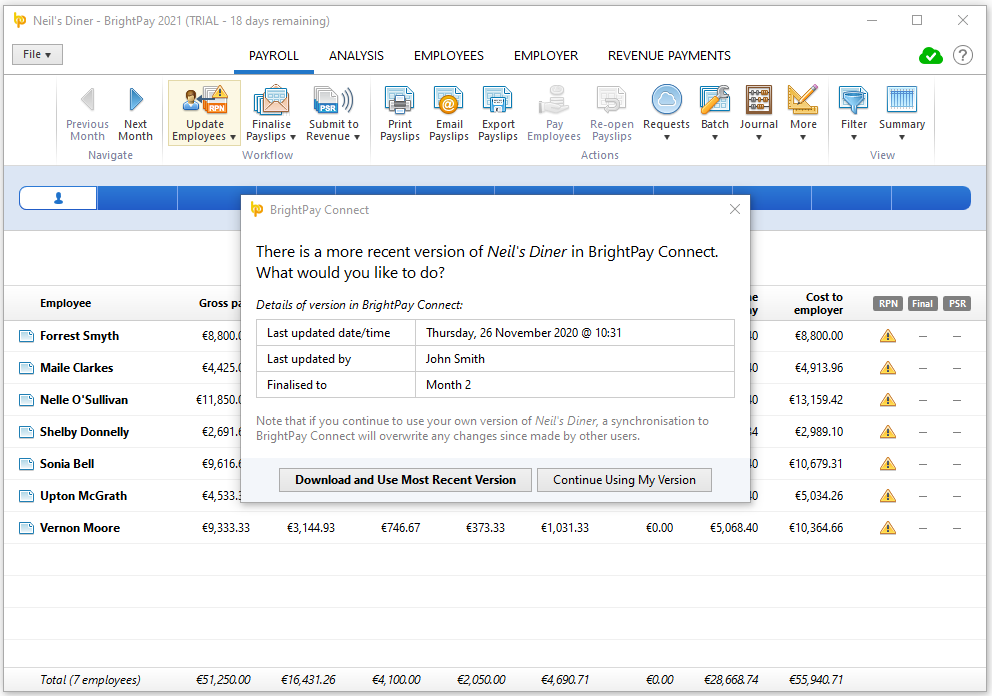Click the last updated date/time value
The height and width of the screenshot is (696, 992).
[x=574, y=333]
